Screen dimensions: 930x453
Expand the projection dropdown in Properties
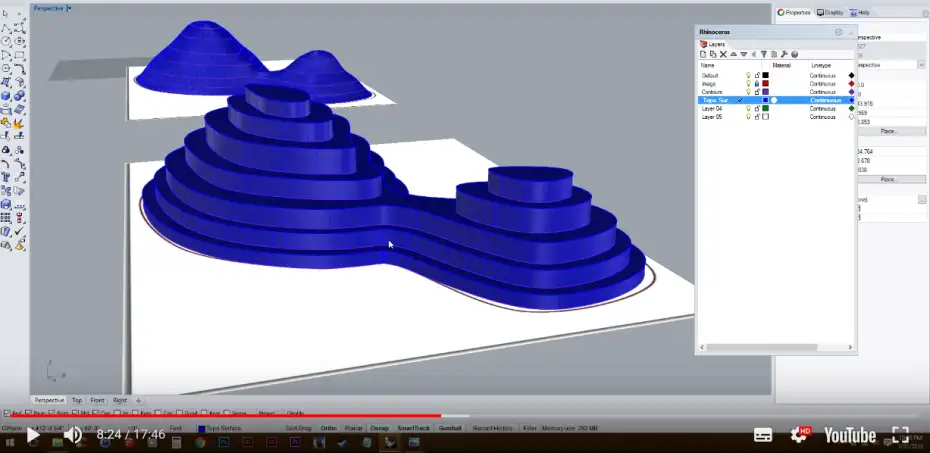tap(921, 65)
